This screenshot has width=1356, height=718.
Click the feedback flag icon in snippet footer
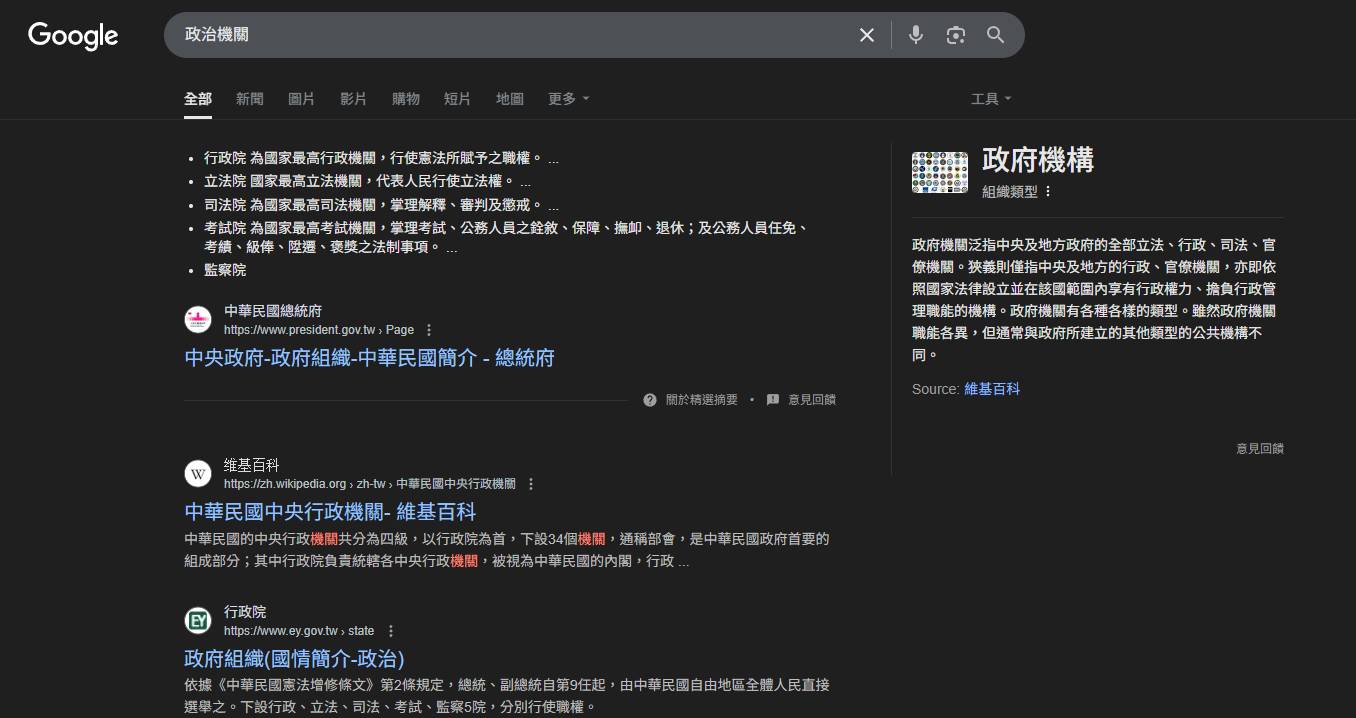pos(773,400)
